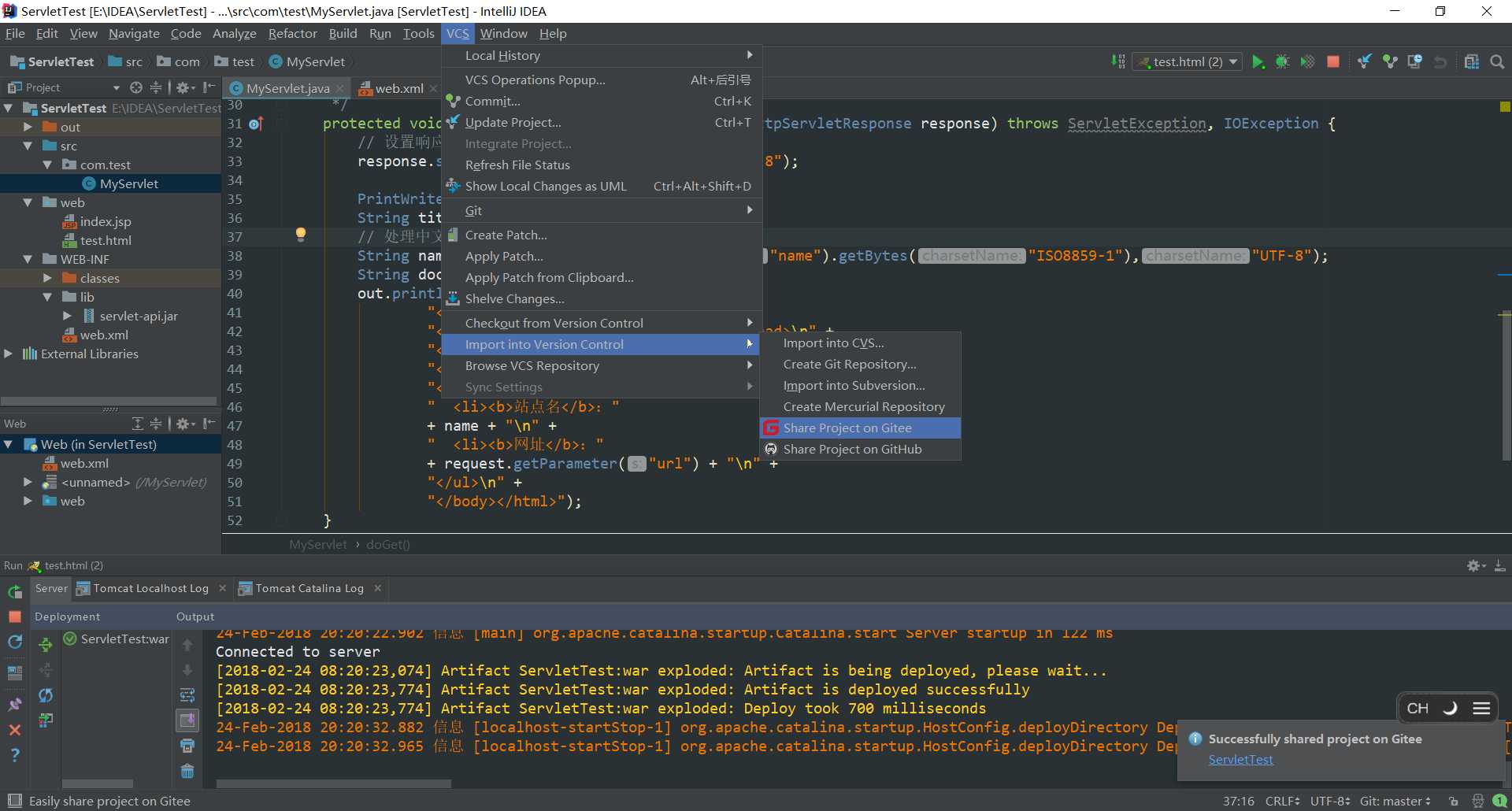The width and height of the screenshot is (1512, 811).
Task: Click Commit... in VCS menu
Action: pyautogui.click(x=602, y=101)
